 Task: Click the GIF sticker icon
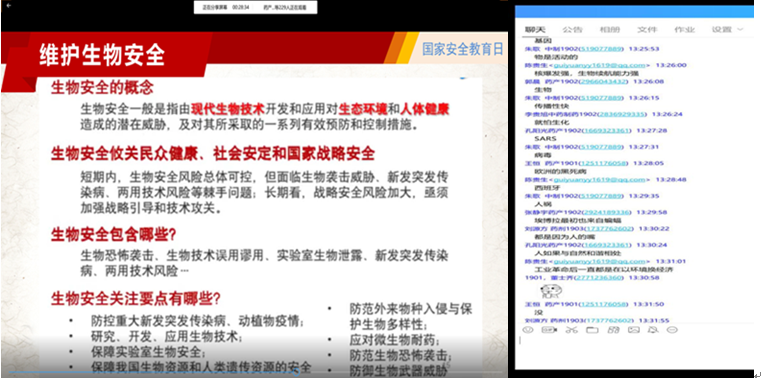[549, 330]
